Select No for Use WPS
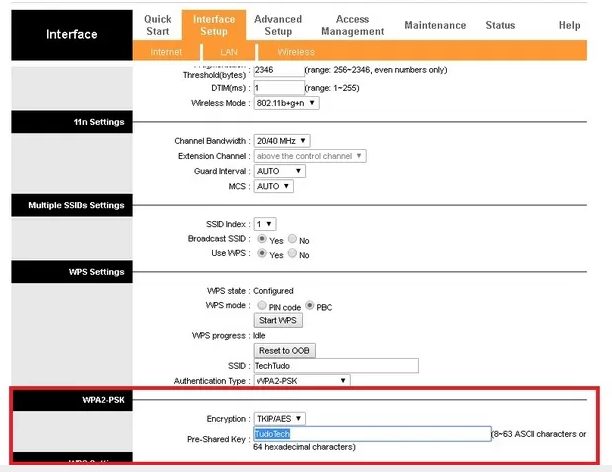This screenshot has width=612, height=472. pos(292,253)
